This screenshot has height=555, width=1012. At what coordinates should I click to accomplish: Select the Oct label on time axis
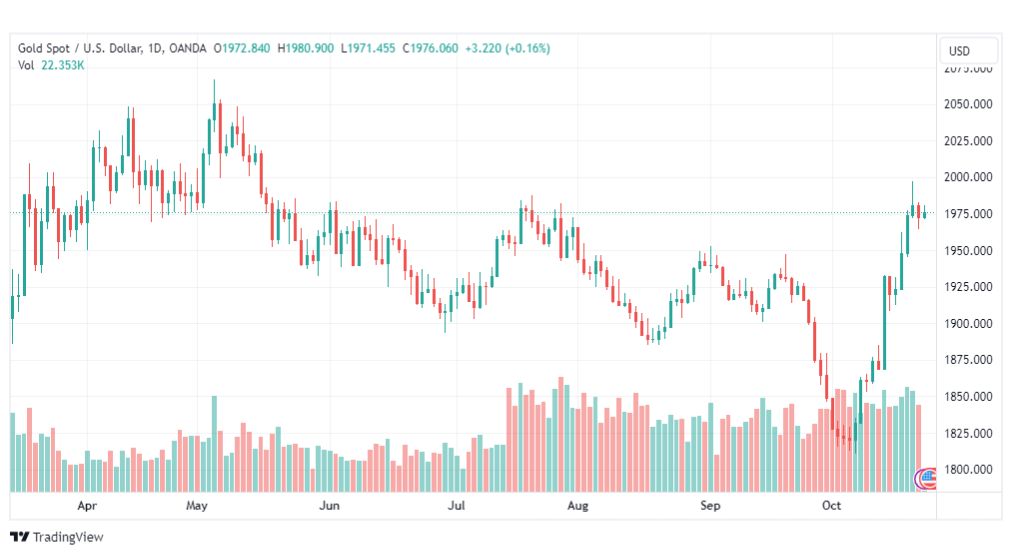tap(831, 505)
